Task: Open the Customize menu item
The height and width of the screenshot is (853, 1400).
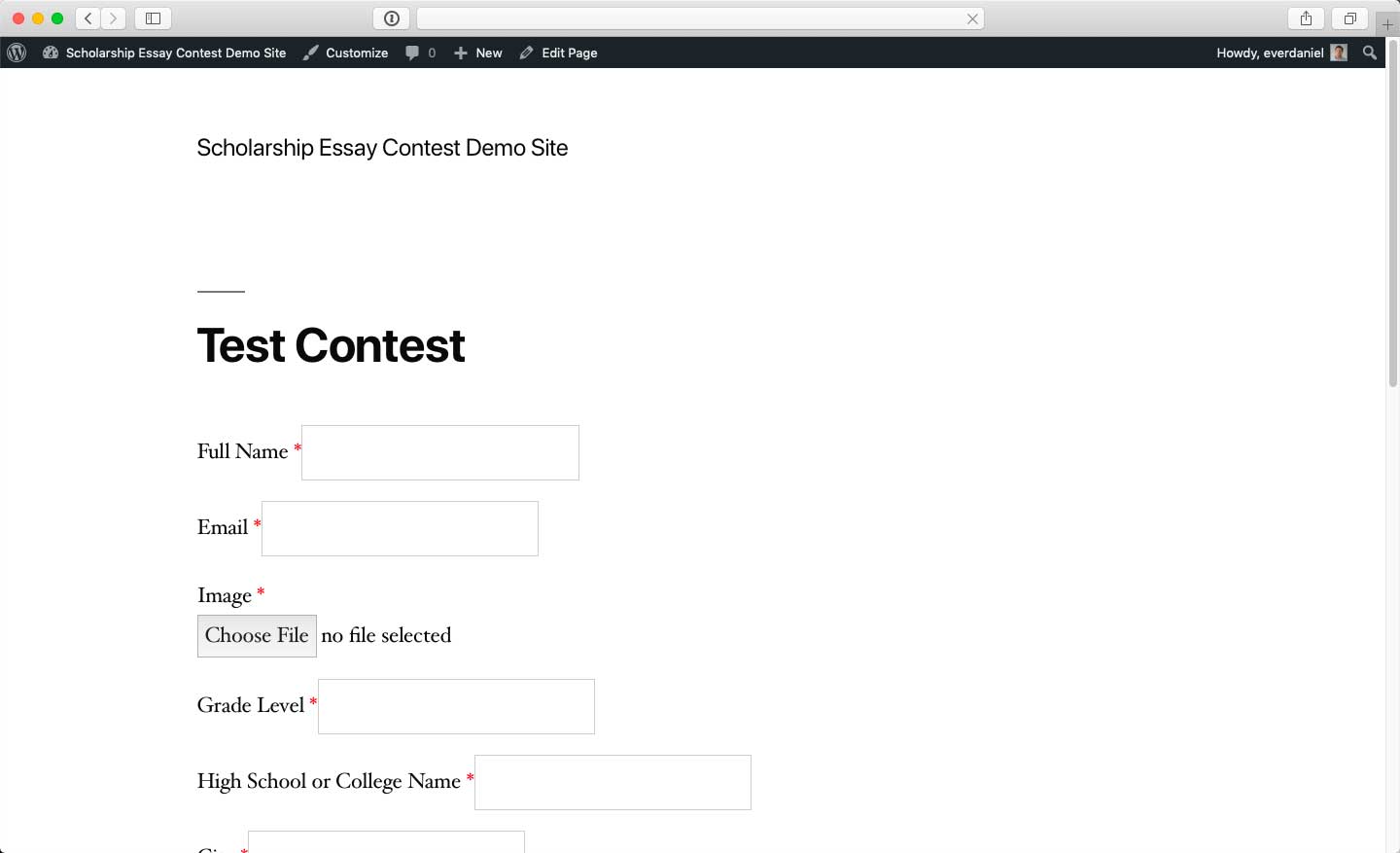Action: tap(345, 53)
